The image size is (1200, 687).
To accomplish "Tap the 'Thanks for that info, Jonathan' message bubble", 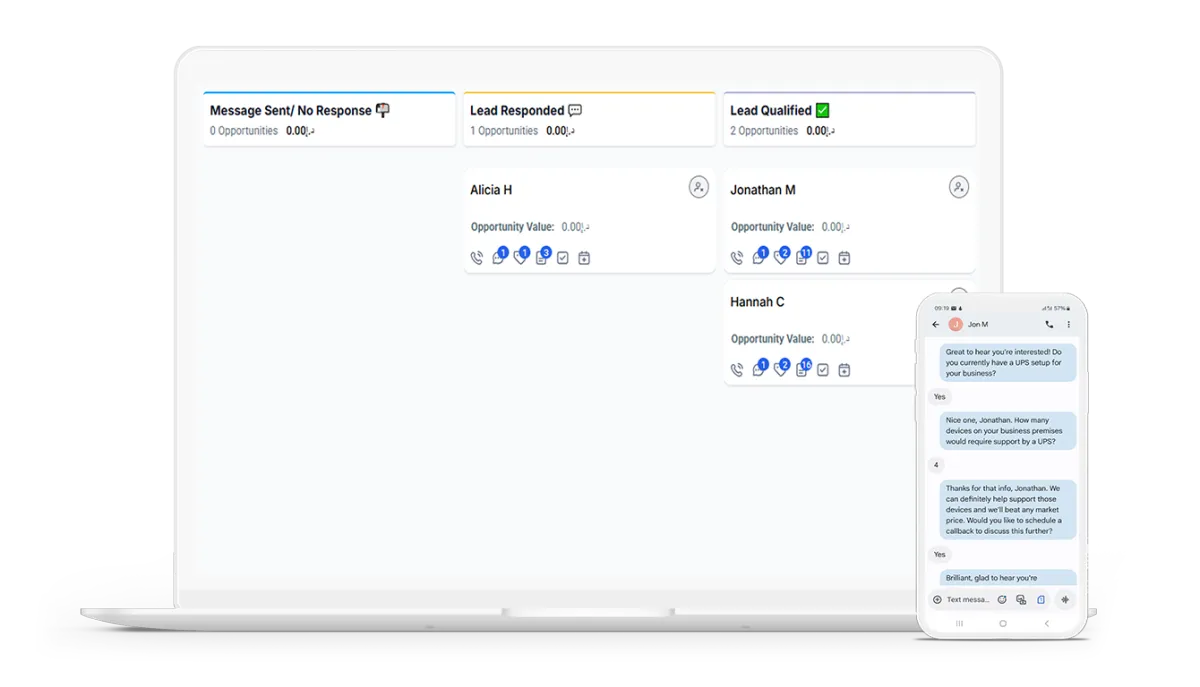I will 1008,510.
